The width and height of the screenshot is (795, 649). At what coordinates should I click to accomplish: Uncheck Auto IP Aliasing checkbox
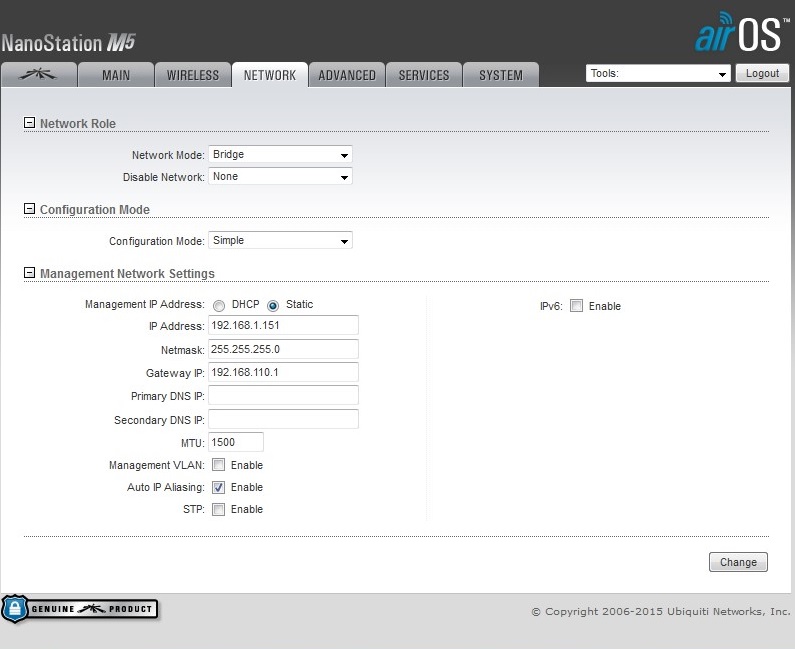click(x=219, y=487)
